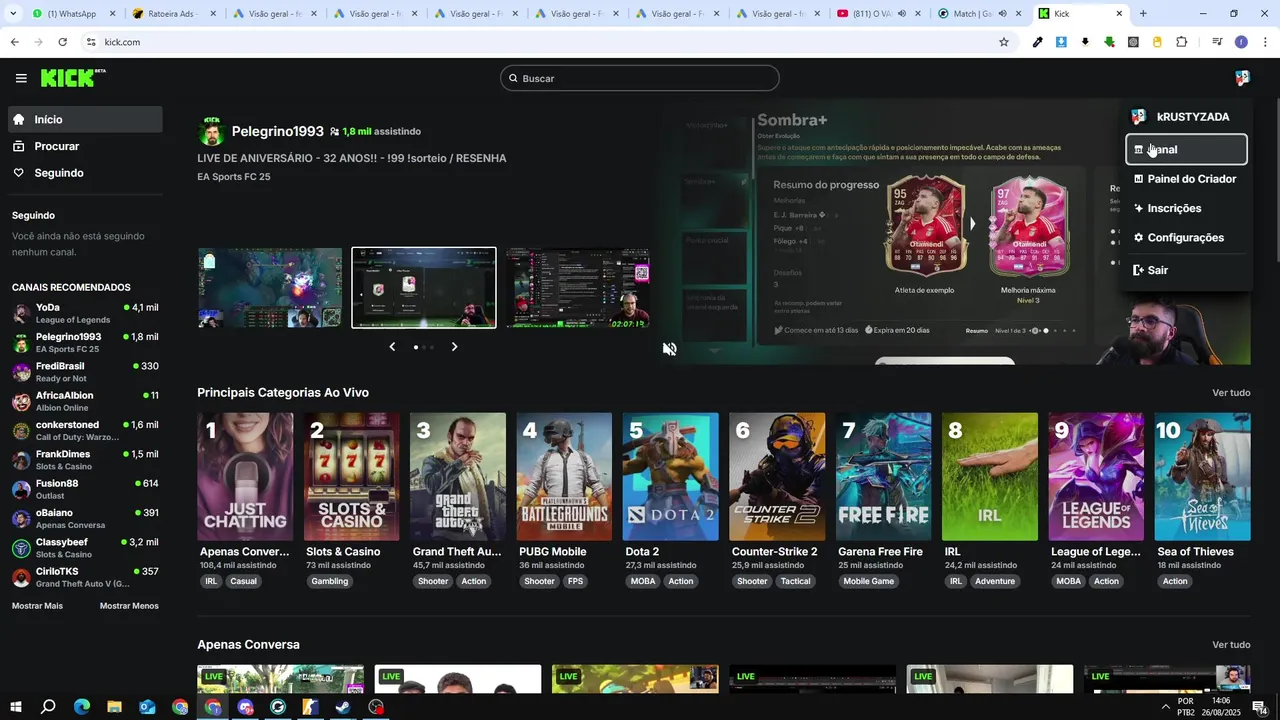
Task: Open Canal from user menu
Action: pos(1186,149)
